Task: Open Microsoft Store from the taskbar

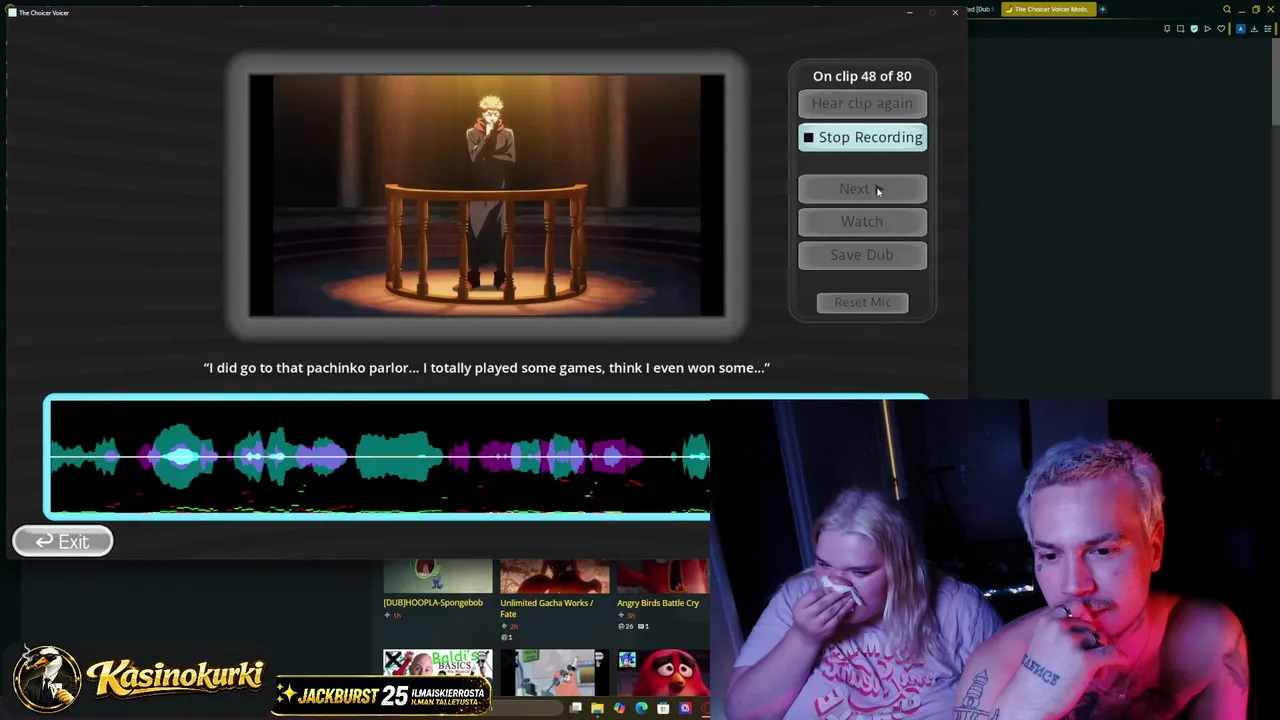Action: pos(663,709)
